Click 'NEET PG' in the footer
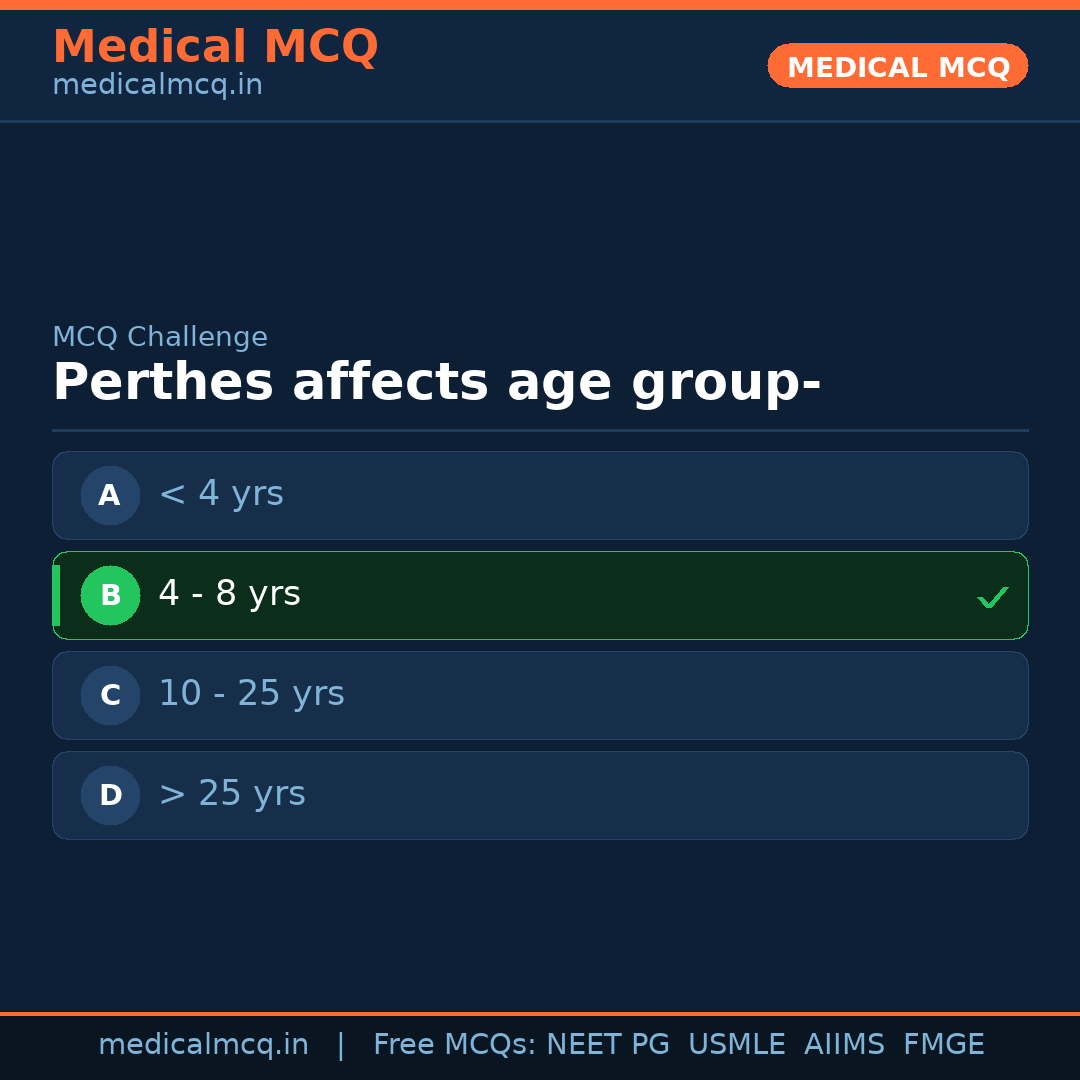Viewport: 1080px width, 1080px height. [x=607, y=1044]
